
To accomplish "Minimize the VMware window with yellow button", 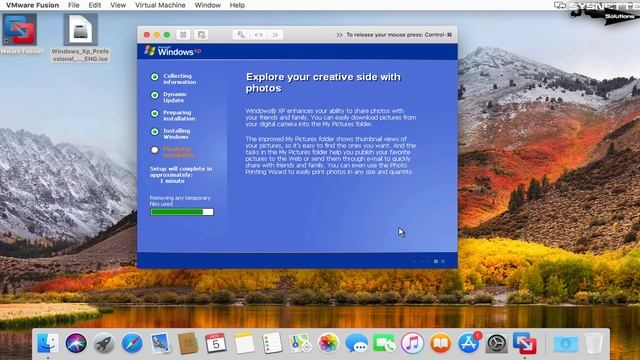I will pyautogui.click(x=157, y=35).
